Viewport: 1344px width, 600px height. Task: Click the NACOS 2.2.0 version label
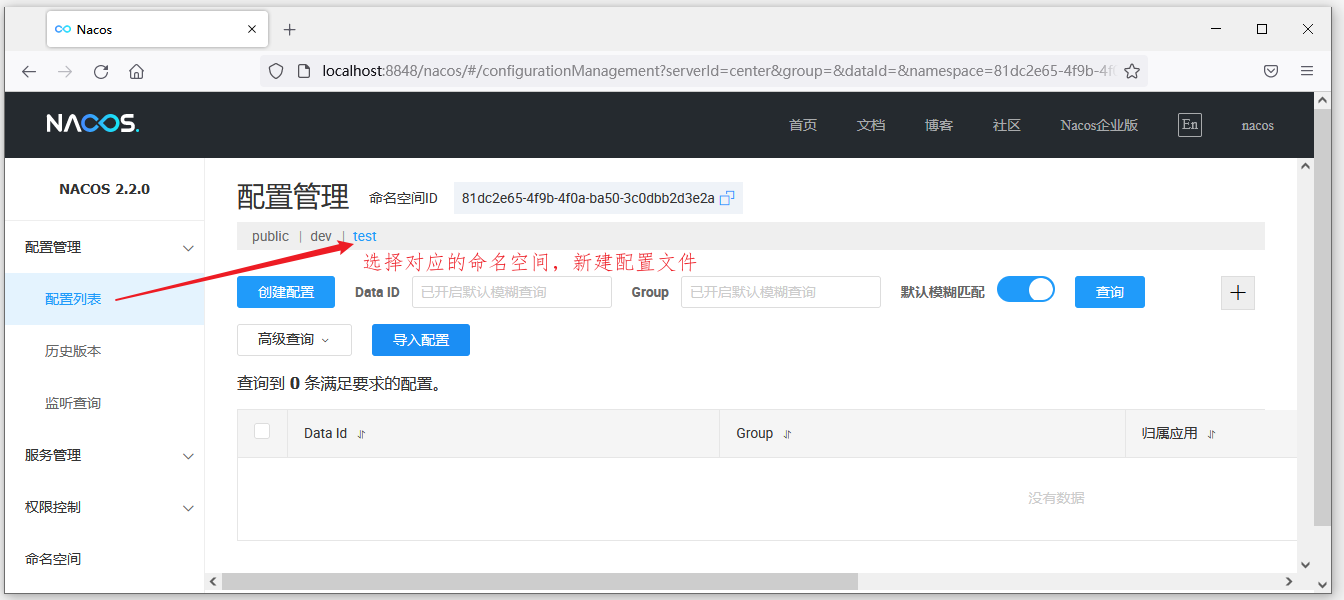pyautogui.click(x=105, y=188)
